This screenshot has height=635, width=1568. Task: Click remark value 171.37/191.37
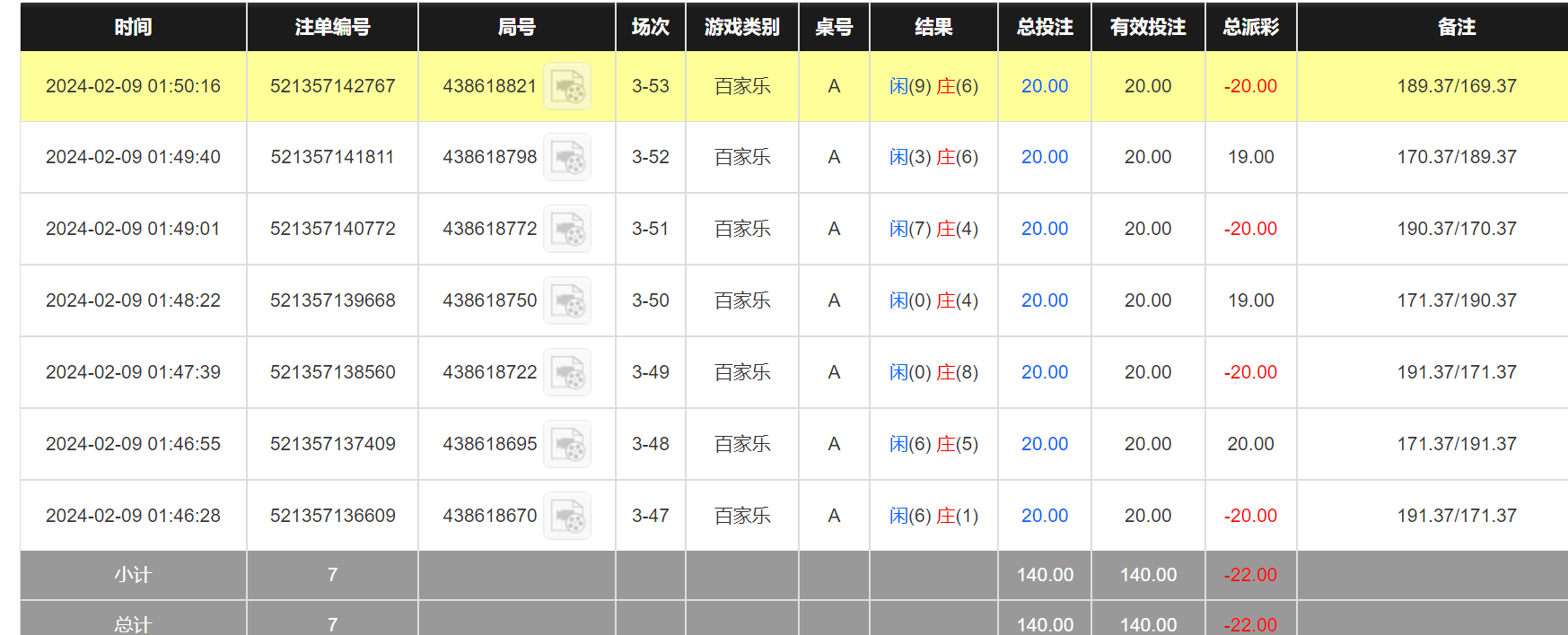pos(1457,444)
